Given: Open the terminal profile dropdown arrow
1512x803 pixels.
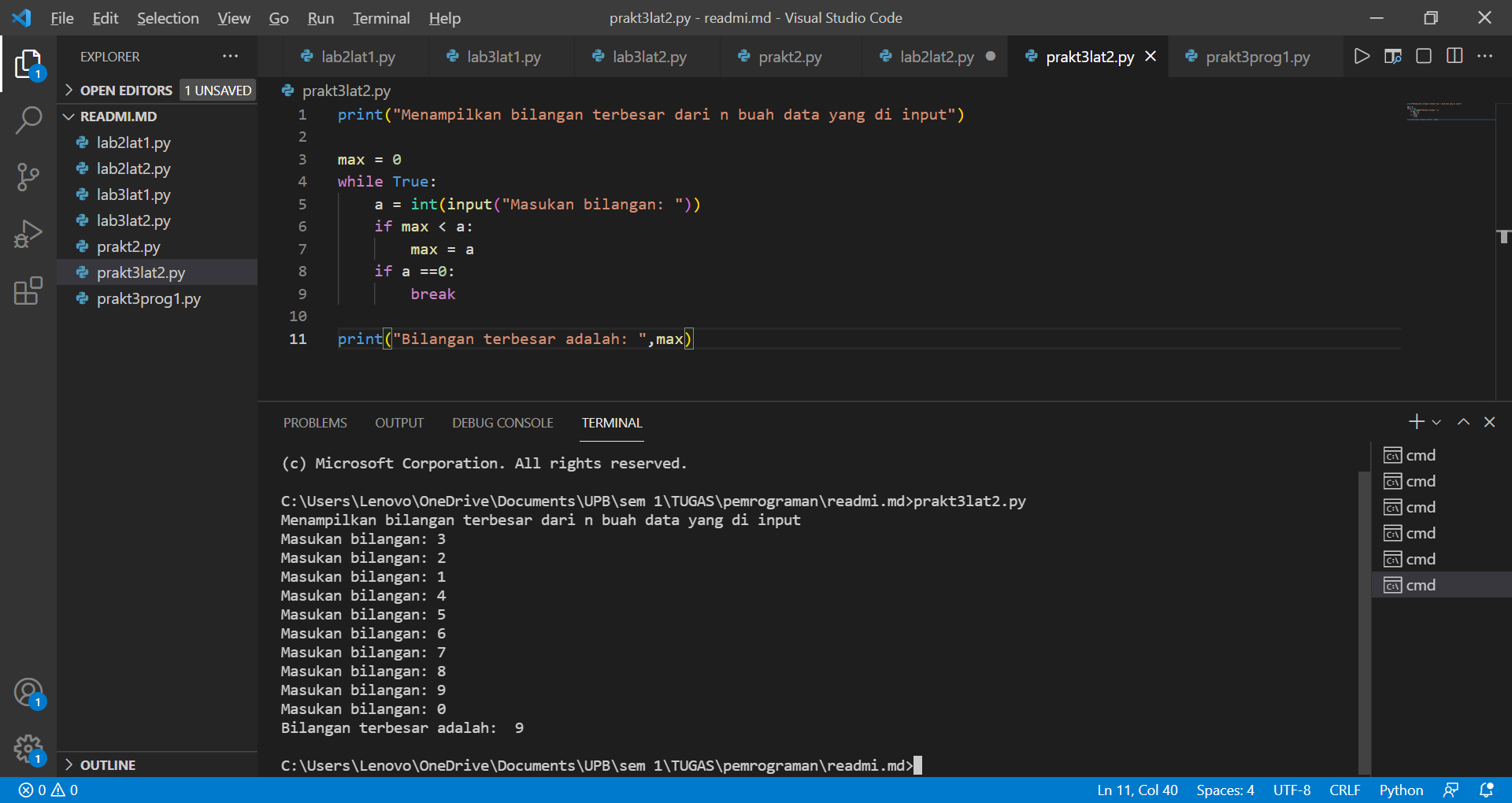Looking at the screenshot, I should [1436, 422].
